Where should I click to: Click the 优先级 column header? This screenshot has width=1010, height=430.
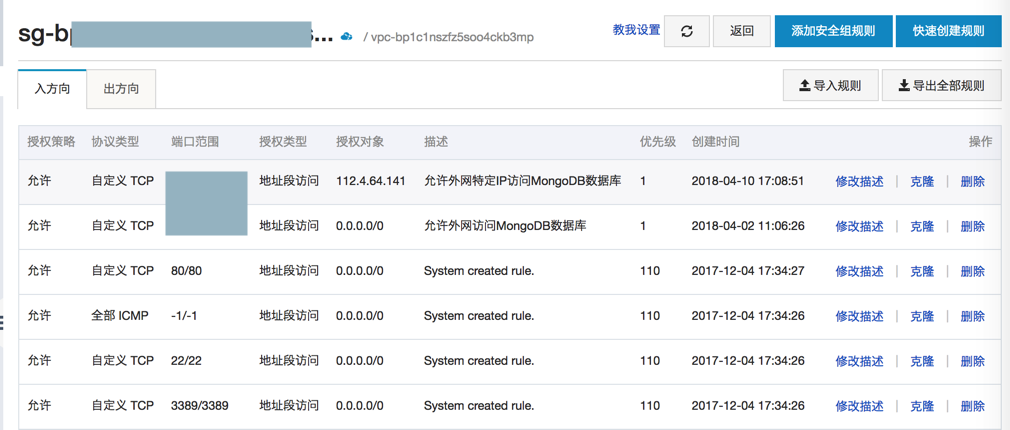coord(658,142)
